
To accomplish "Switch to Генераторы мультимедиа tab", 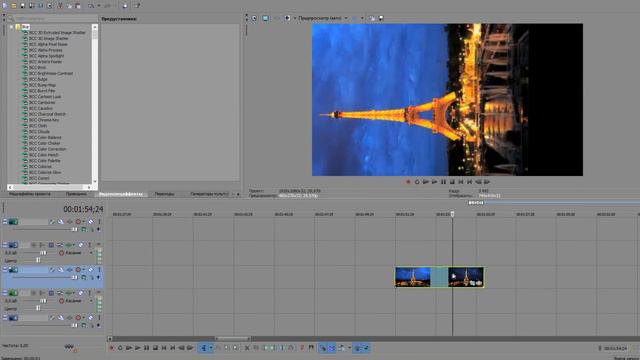I will pos(209,194).
